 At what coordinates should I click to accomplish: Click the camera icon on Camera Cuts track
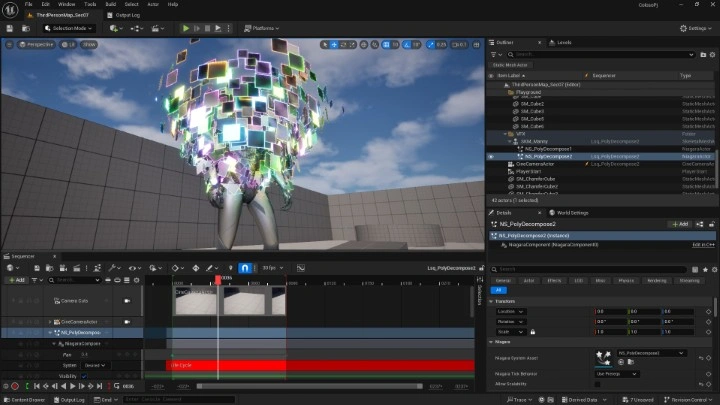click(x=127, y=300)
